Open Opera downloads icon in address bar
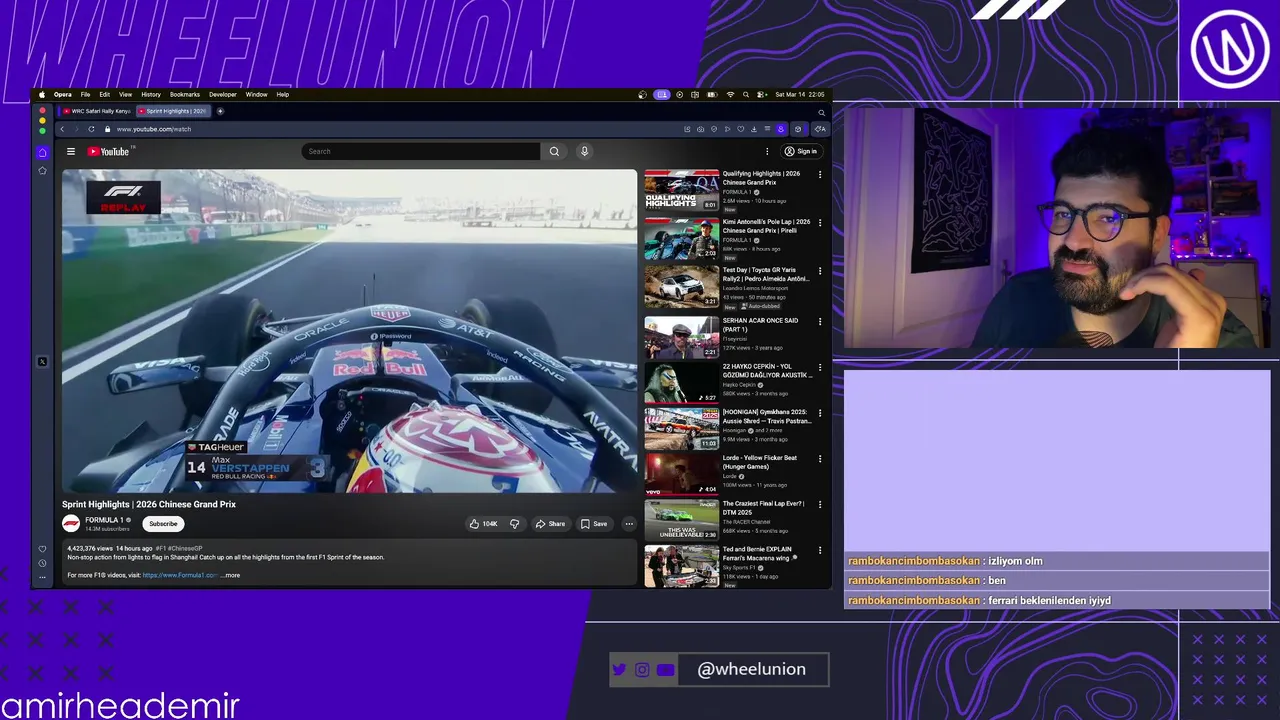 (x=754, y=129)
